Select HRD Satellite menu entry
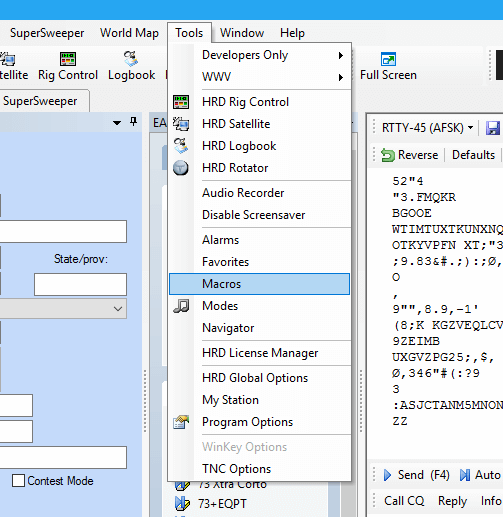503x517 pixels. 259,124
